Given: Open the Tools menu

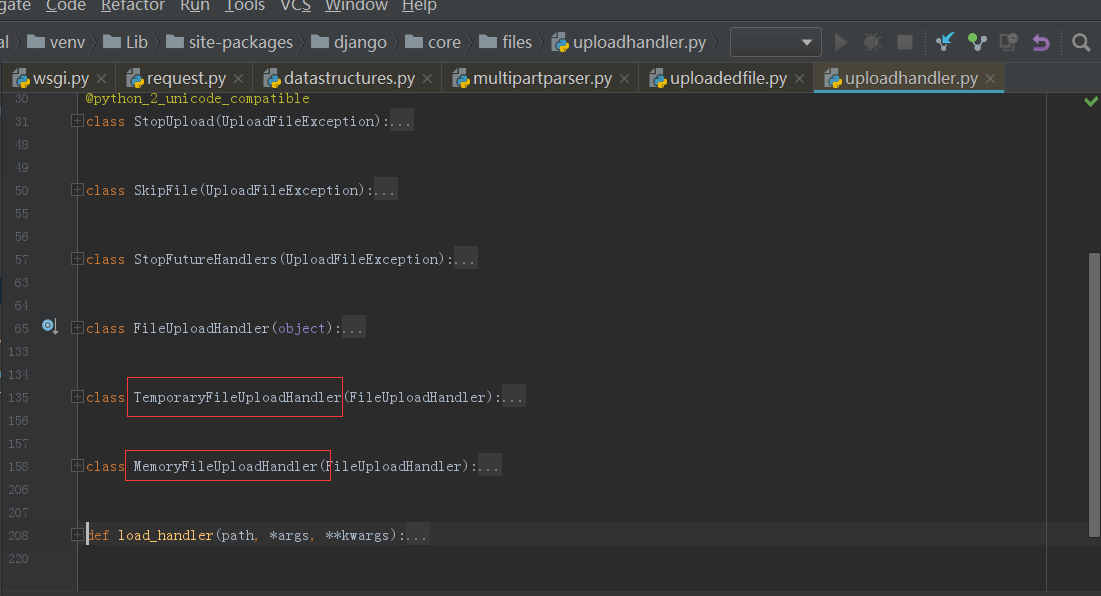Looking at the screenshot, I should coord(244,6).
